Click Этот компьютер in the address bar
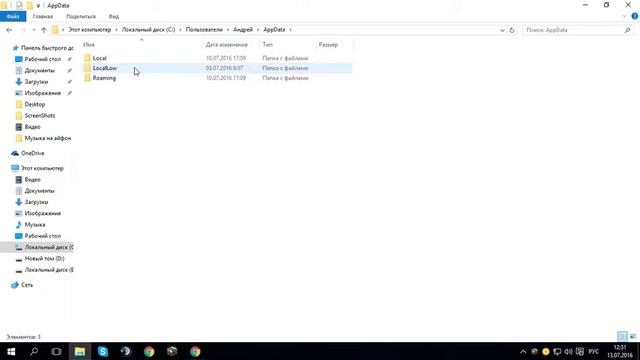Viewport: 640px width, 360px height. pos(89,30)
